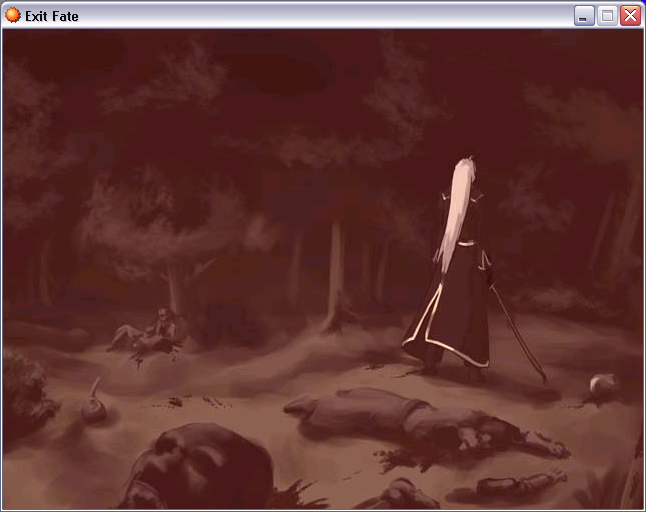Viewport: 646px width, 512px height.
Task: Click the Exit Fate title text
Action: 52,16
